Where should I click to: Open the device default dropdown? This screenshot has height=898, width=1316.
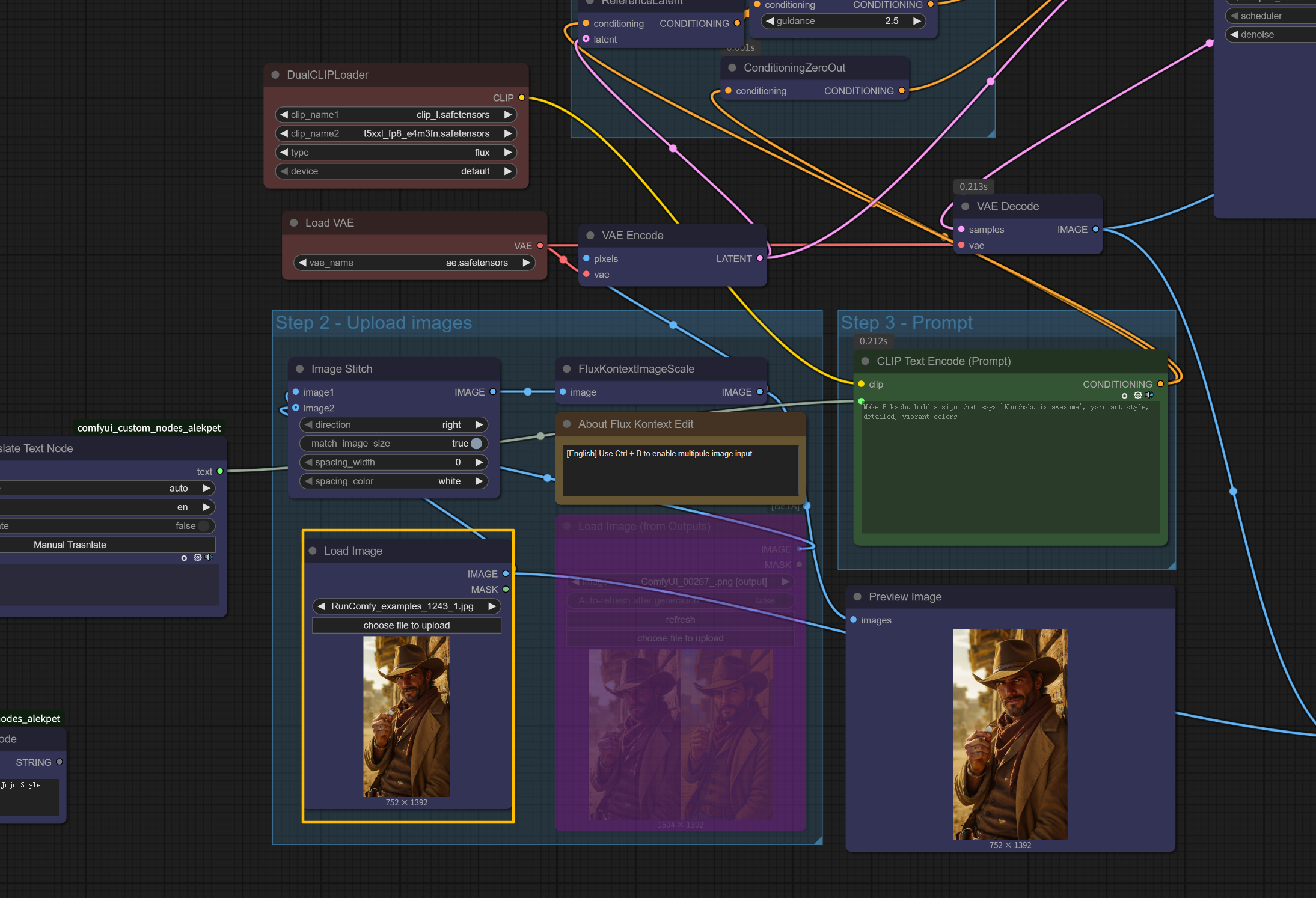click(x=396, y=171)
